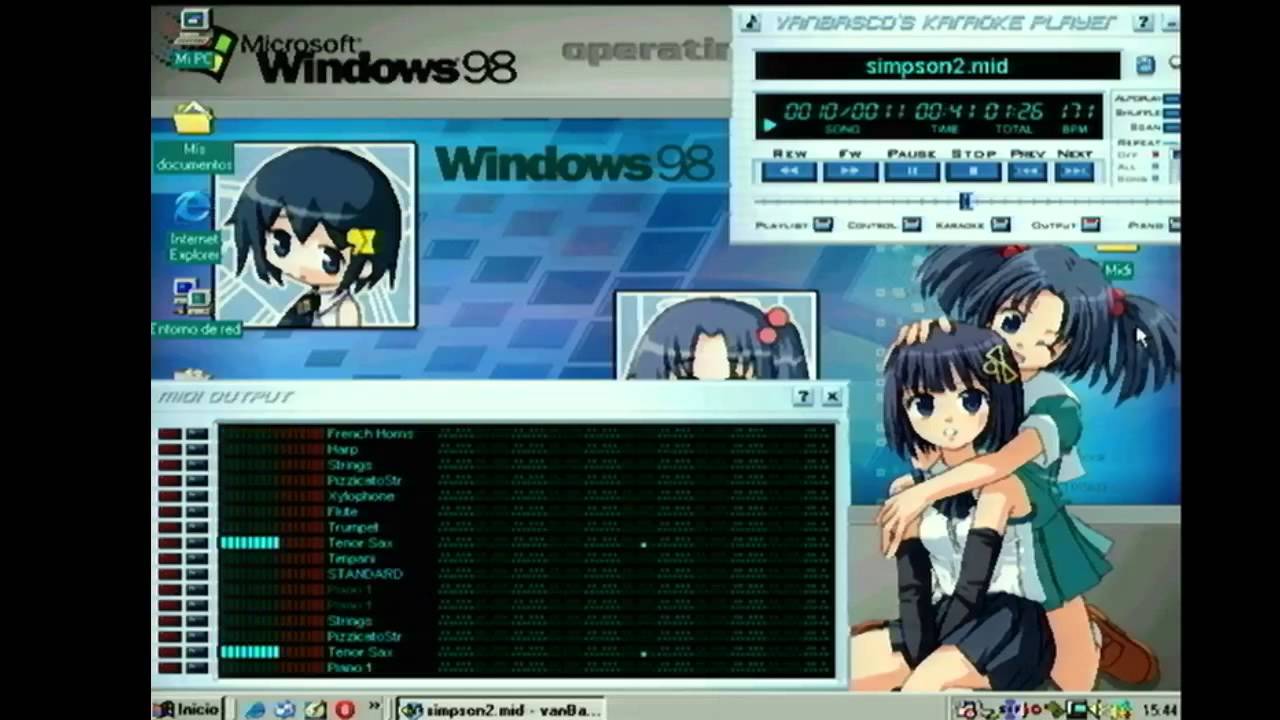Viewport: 1280px width, 720px height.
Task: Mute Flute channel with red button
Action: (170, 512)
